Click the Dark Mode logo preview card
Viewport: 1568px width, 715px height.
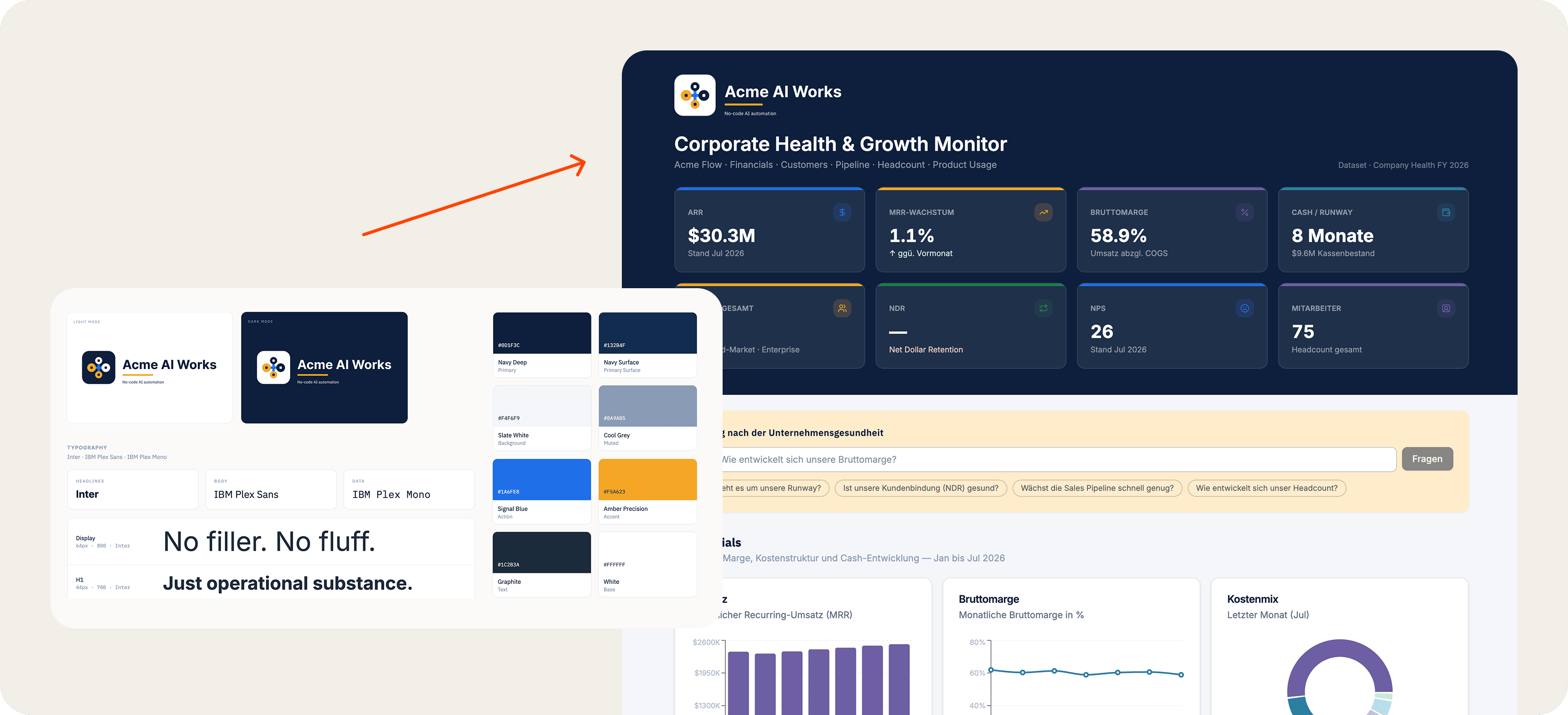(324, 368)
